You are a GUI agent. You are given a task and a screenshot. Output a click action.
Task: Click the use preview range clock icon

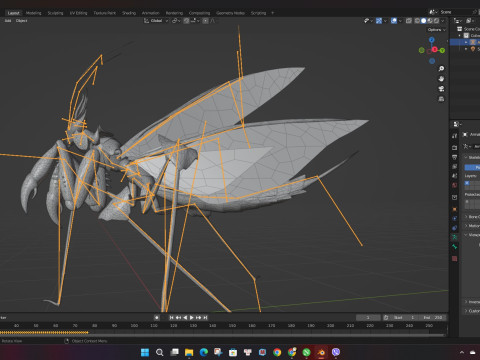[386, 318]
